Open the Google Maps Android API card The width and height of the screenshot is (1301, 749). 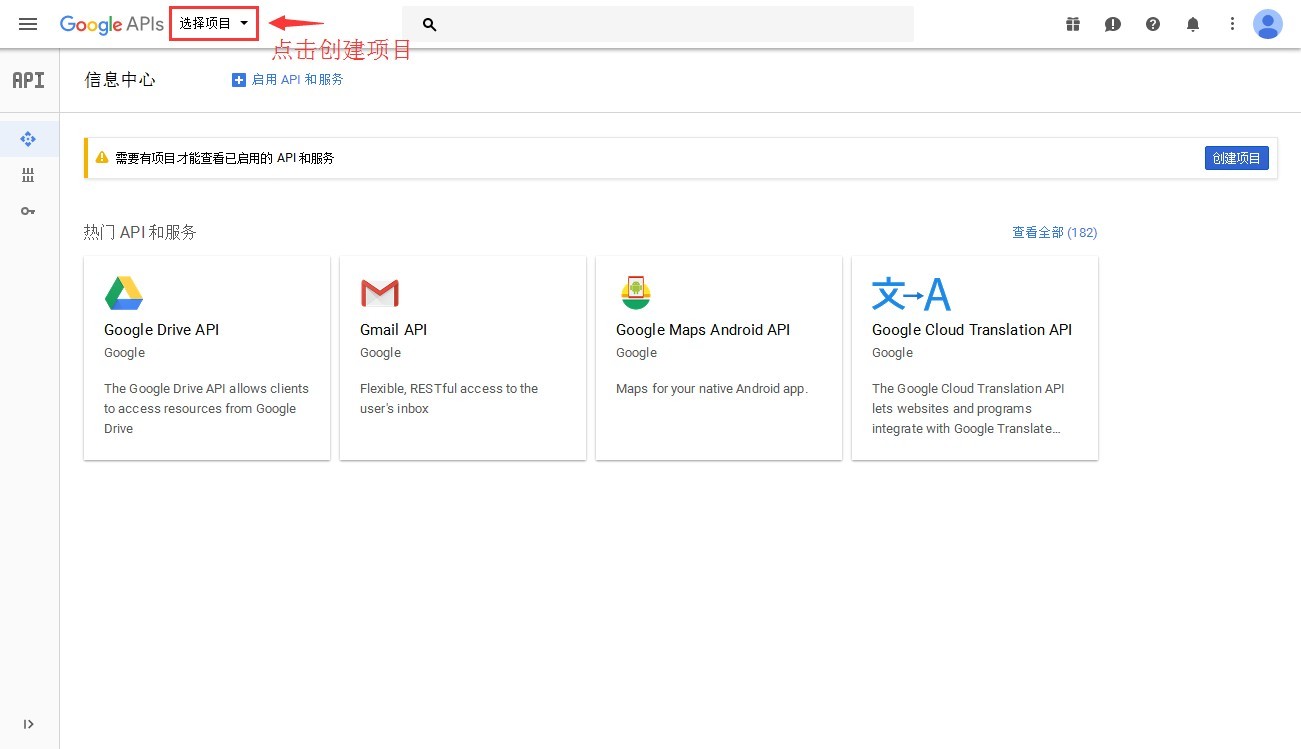[719, 358]
